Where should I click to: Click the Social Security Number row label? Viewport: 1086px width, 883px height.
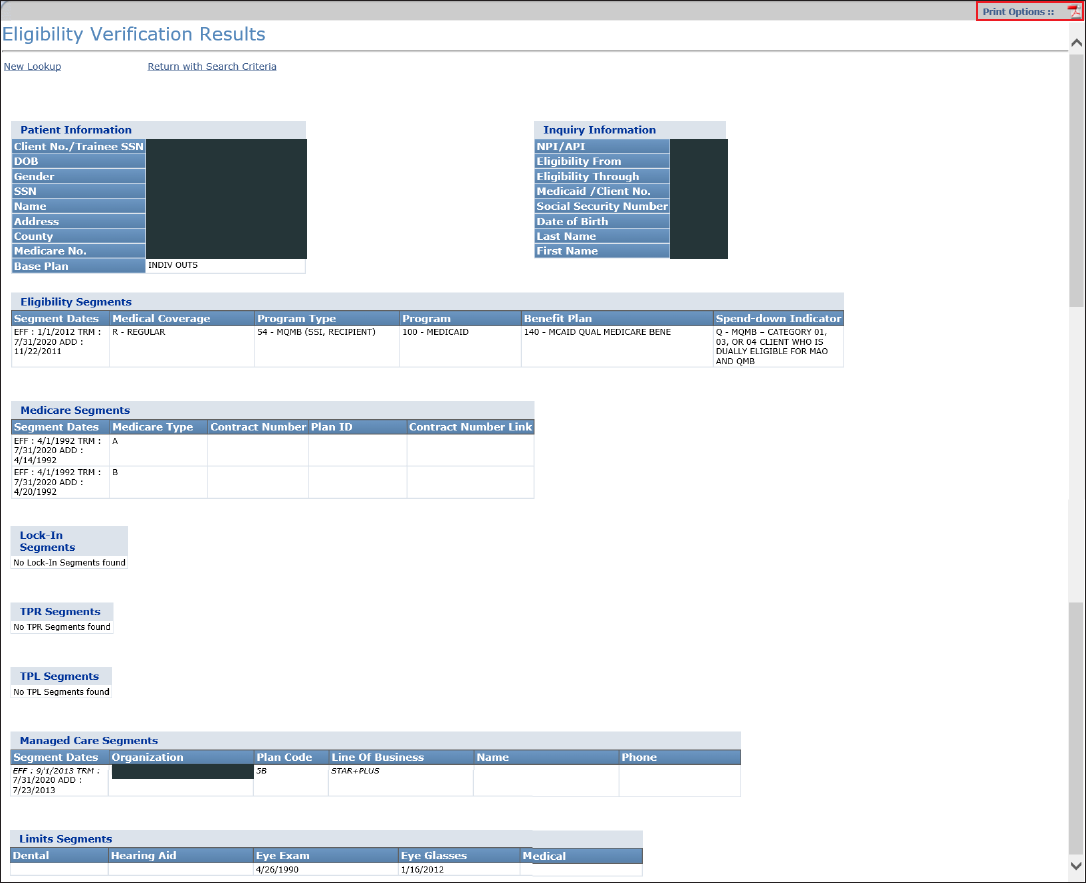602,206
